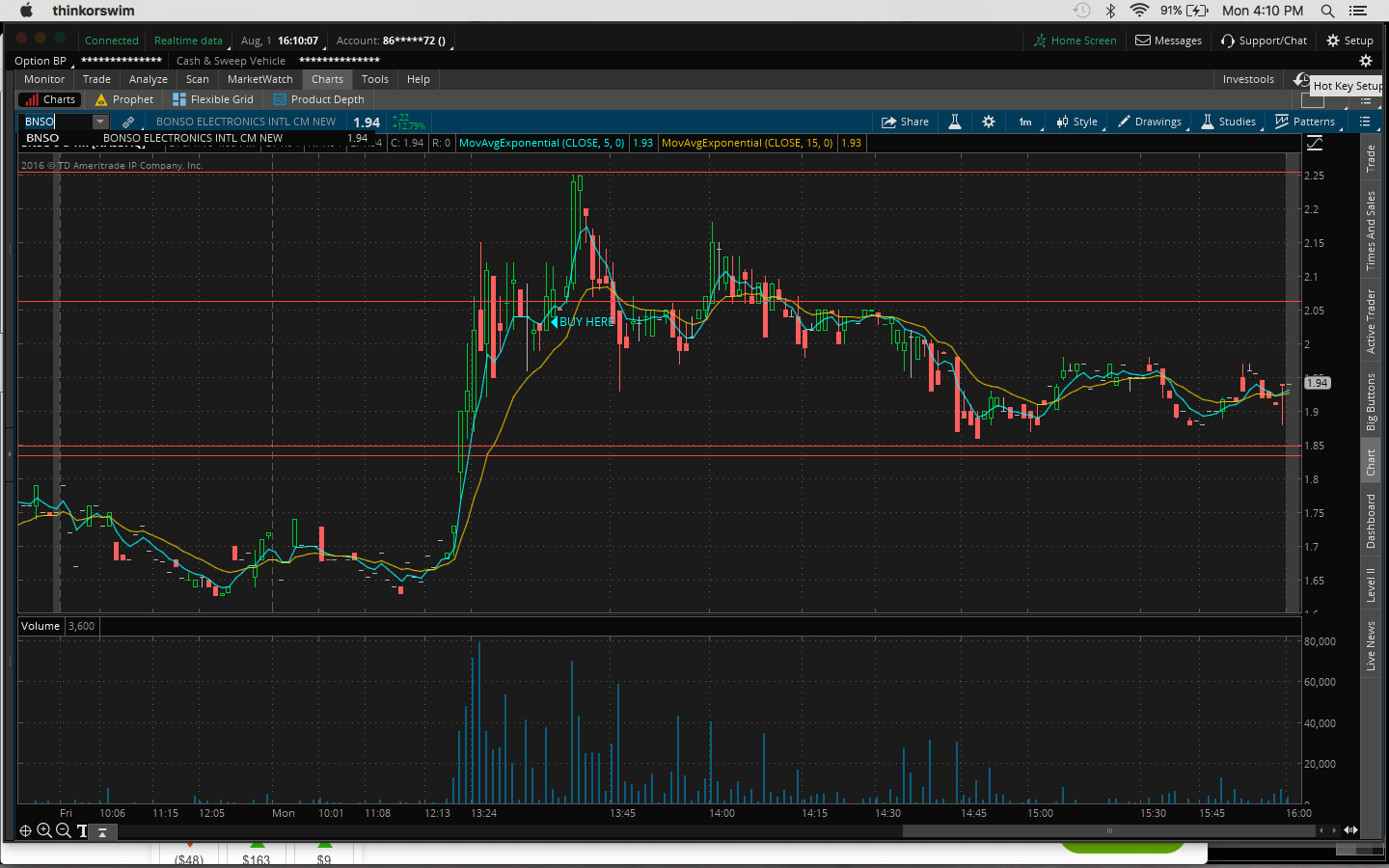Open the Level II side tab
Screen dimensions: 1389x868
pos(1371,585)
